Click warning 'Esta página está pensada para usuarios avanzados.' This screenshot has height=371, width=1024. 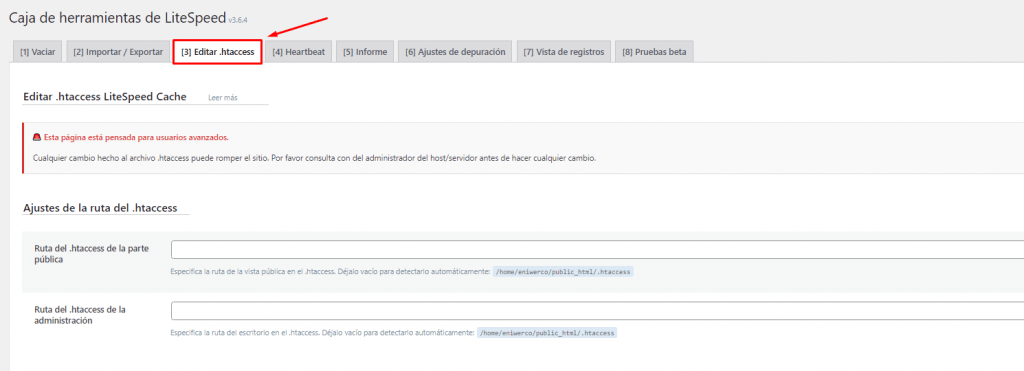pos(136,138)
